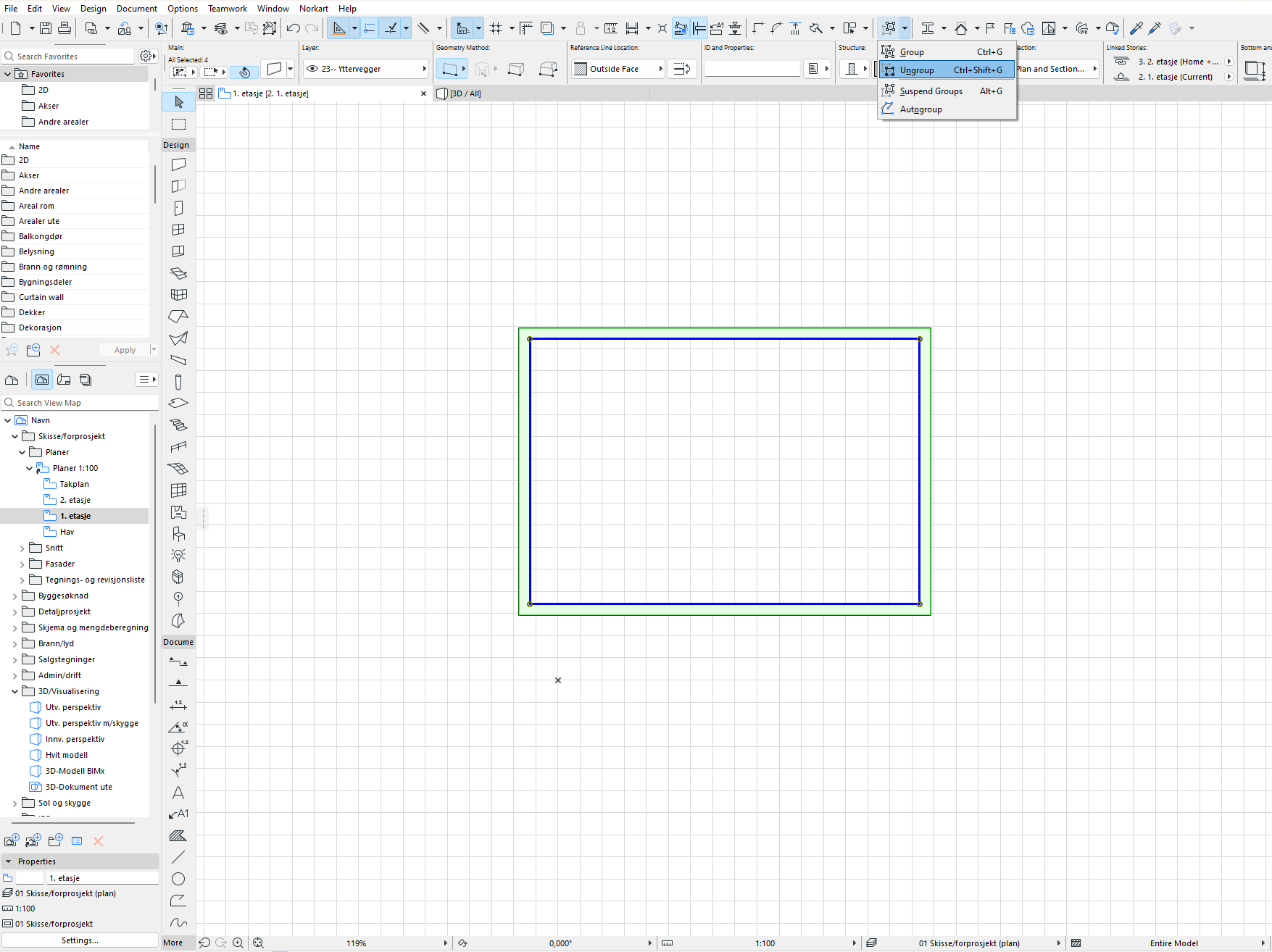Image resolution: width=1272 pixels, height=952 pixels.
Task: Select the Marquee tool
Action: click(178, 124)
